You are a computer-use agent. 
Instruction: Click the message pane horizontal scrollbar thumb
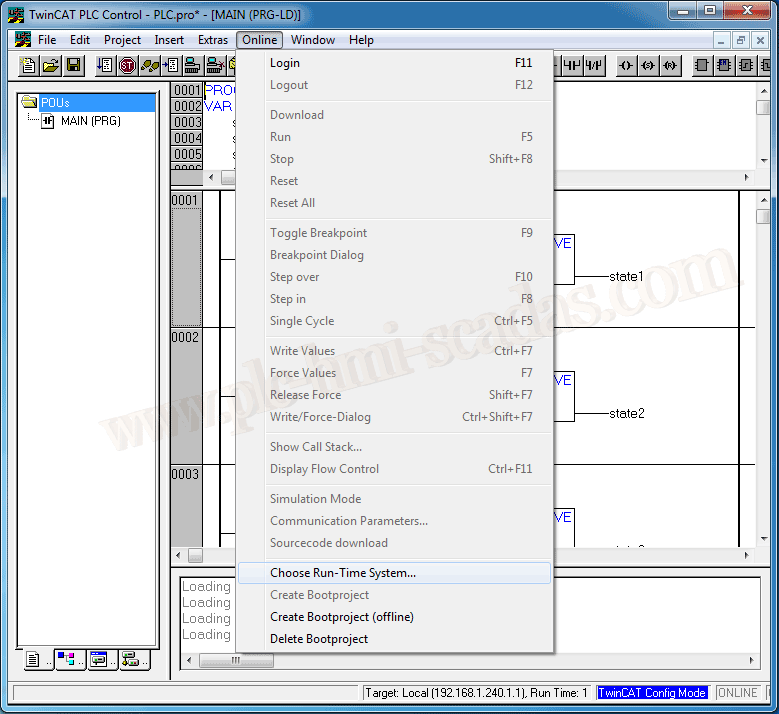[x=236, y=661]
